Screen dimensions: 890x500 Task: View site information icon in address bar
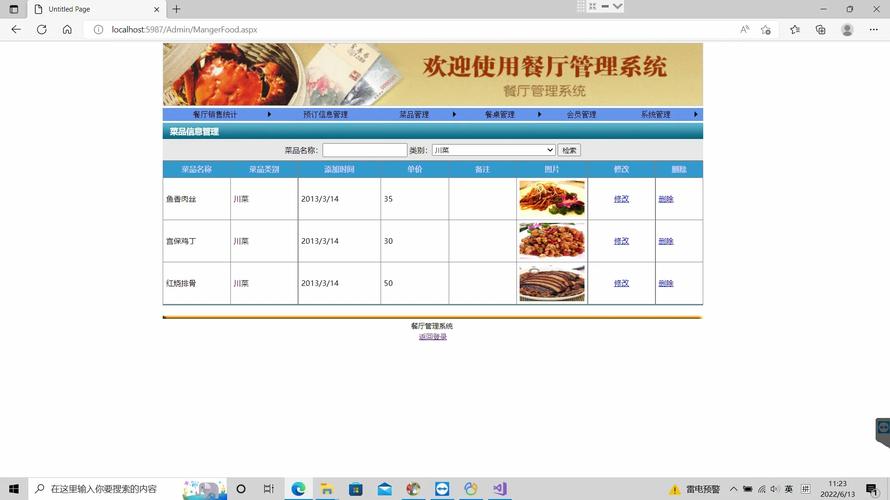98,30
